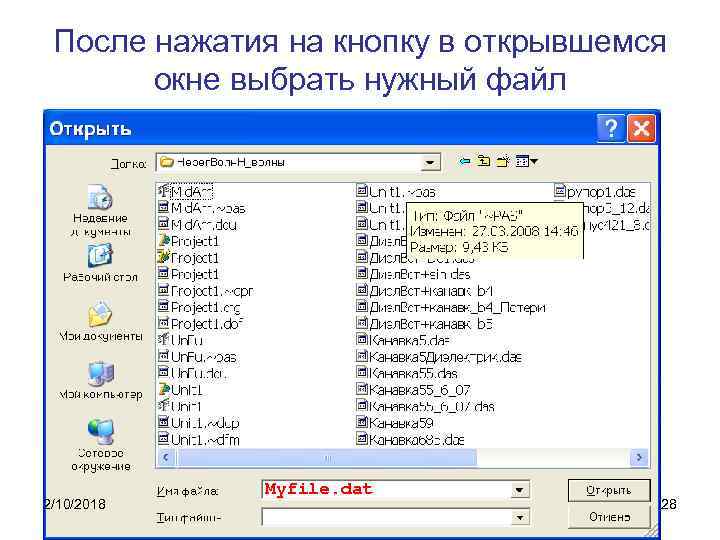Select the Канавка59 file

[x=395, y=423]
